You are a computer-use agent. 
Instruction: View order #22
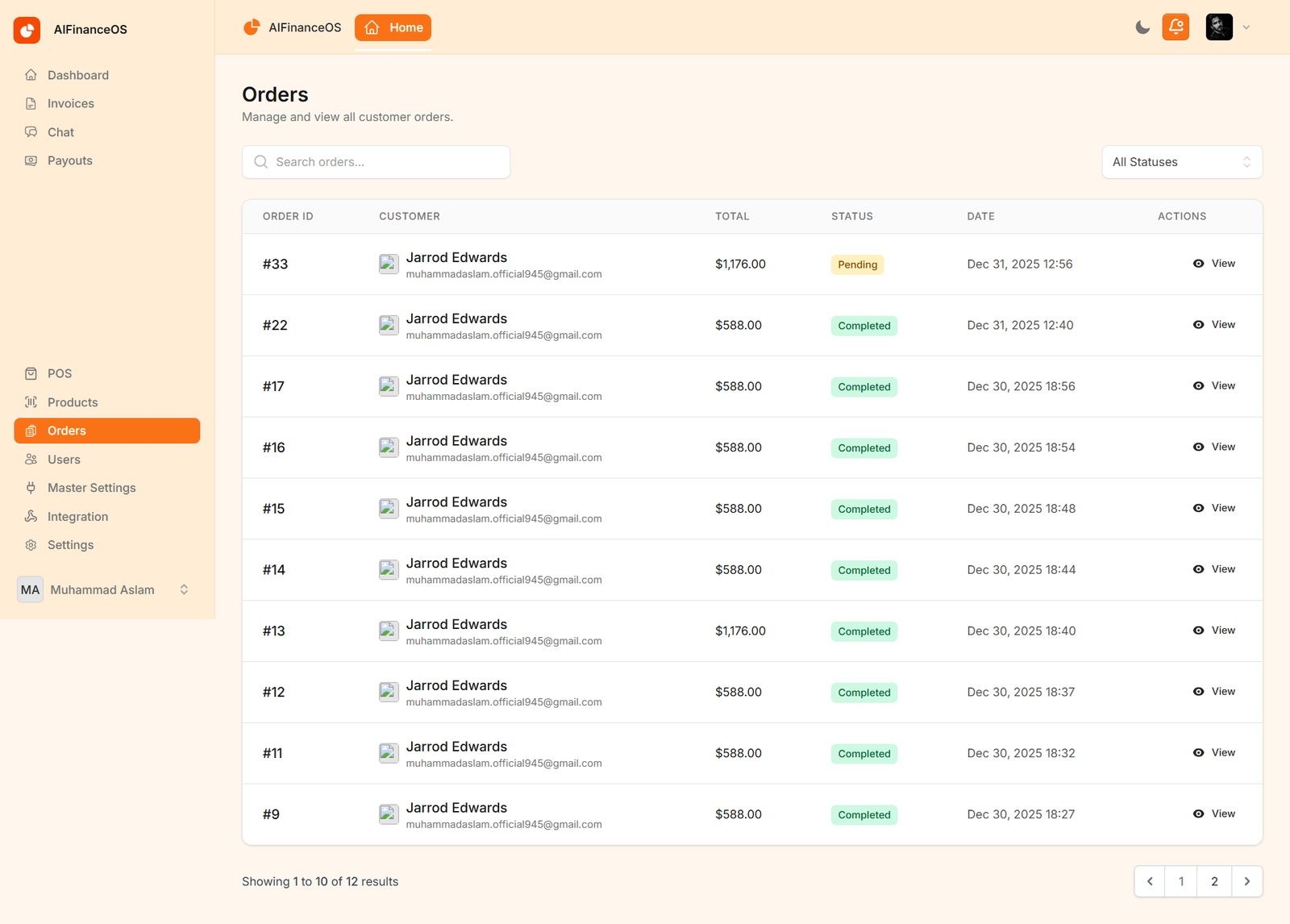pos(1214,325)
